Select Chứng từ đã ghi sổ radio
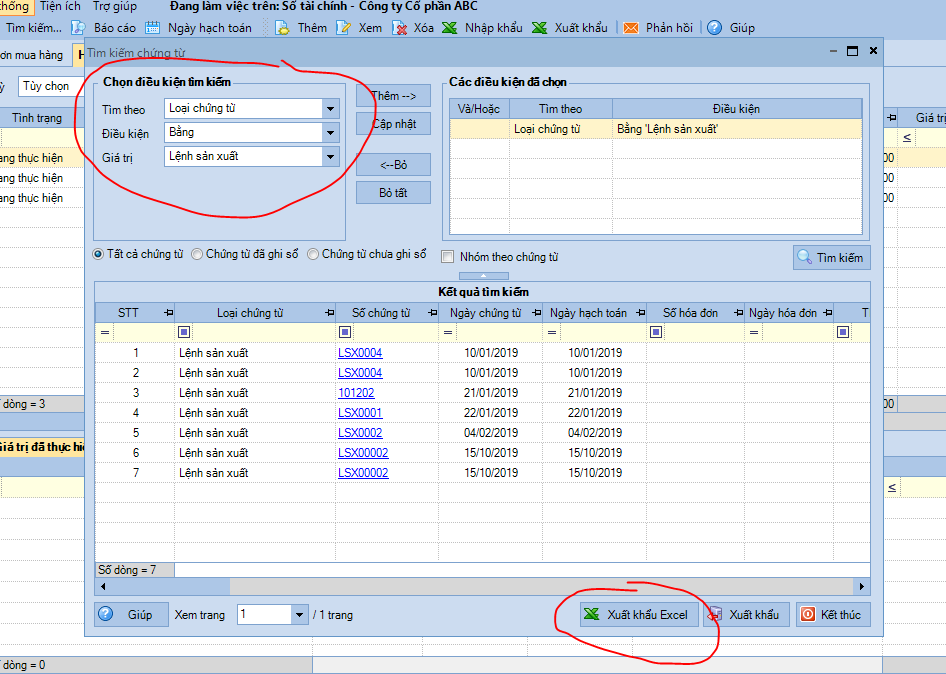 coord(197,255)
